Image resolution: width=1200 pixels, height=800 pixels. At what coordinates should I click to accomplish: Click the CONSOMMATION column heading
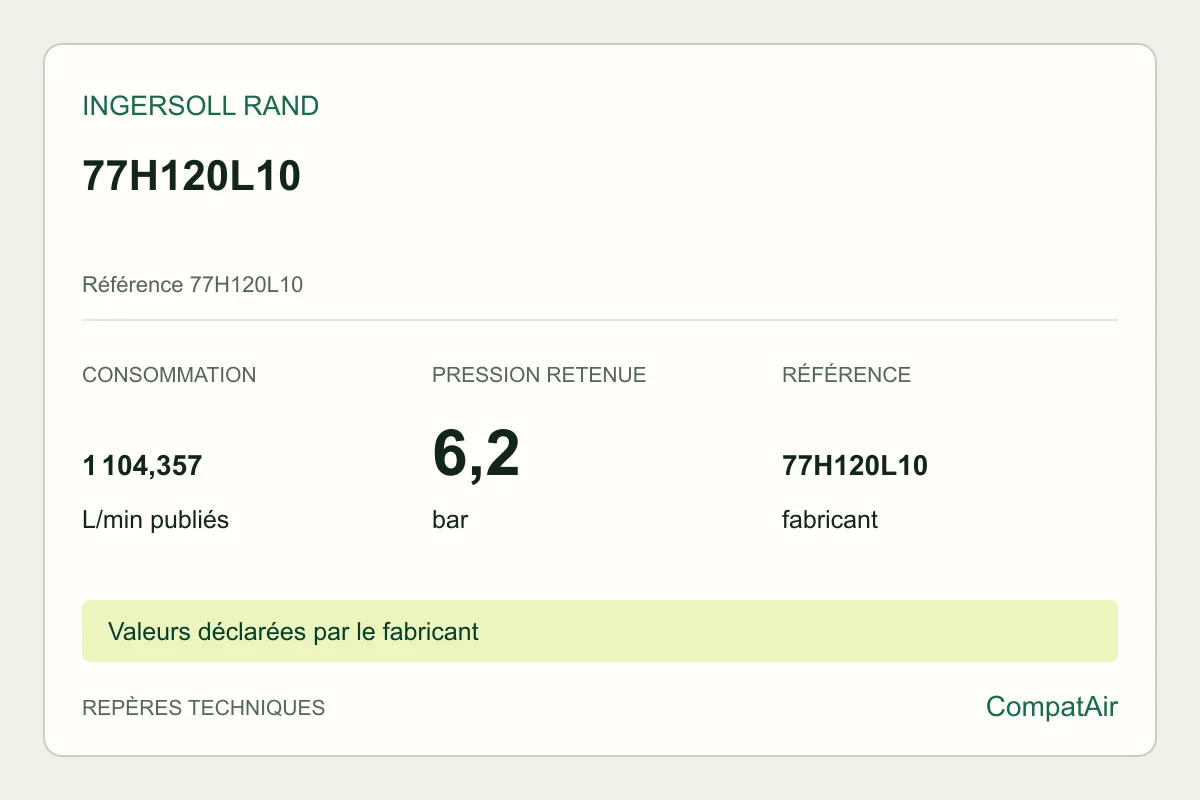[169, 375]
